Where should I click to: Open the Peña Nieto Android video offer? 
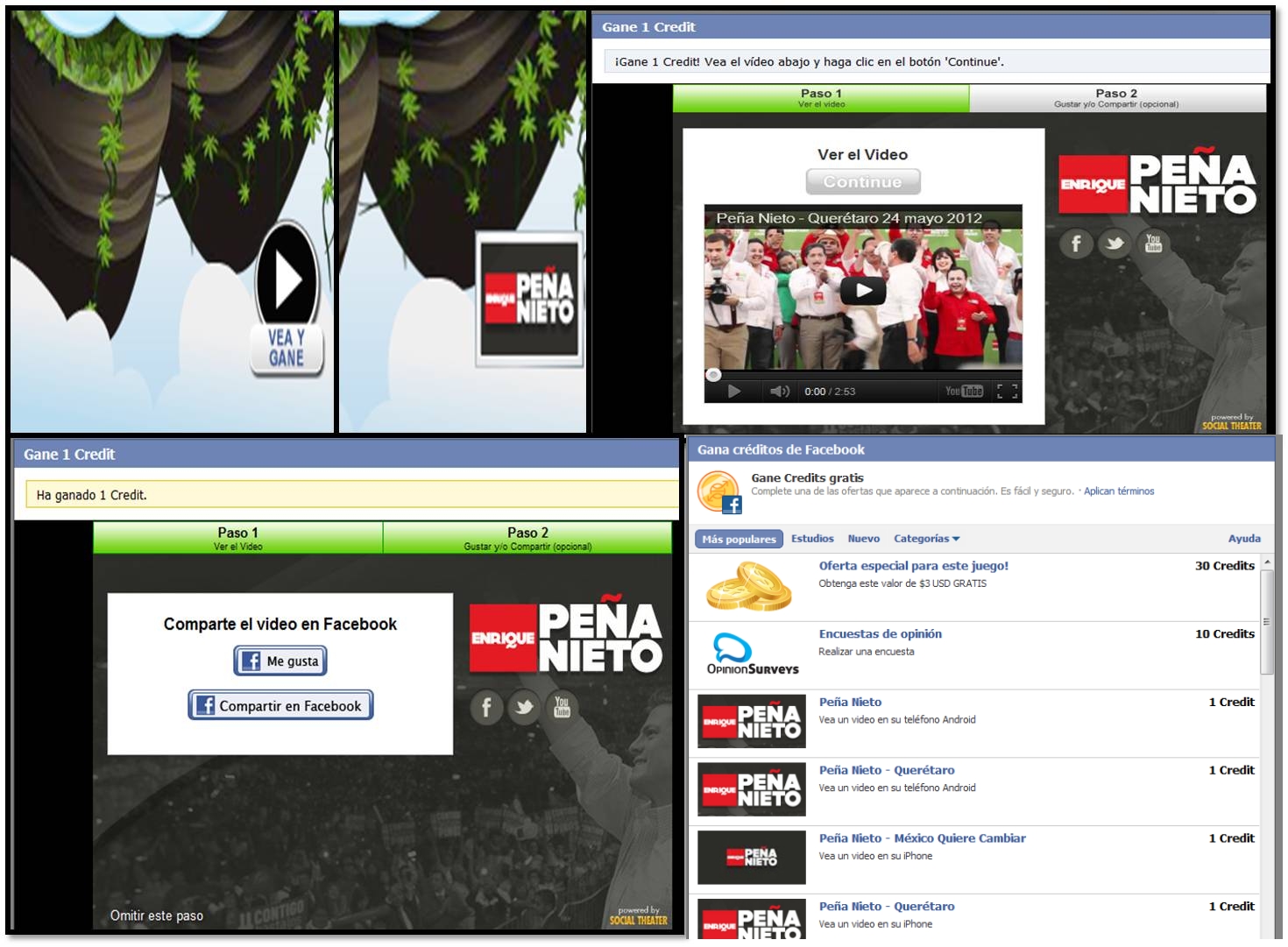(x=850, y=703)
